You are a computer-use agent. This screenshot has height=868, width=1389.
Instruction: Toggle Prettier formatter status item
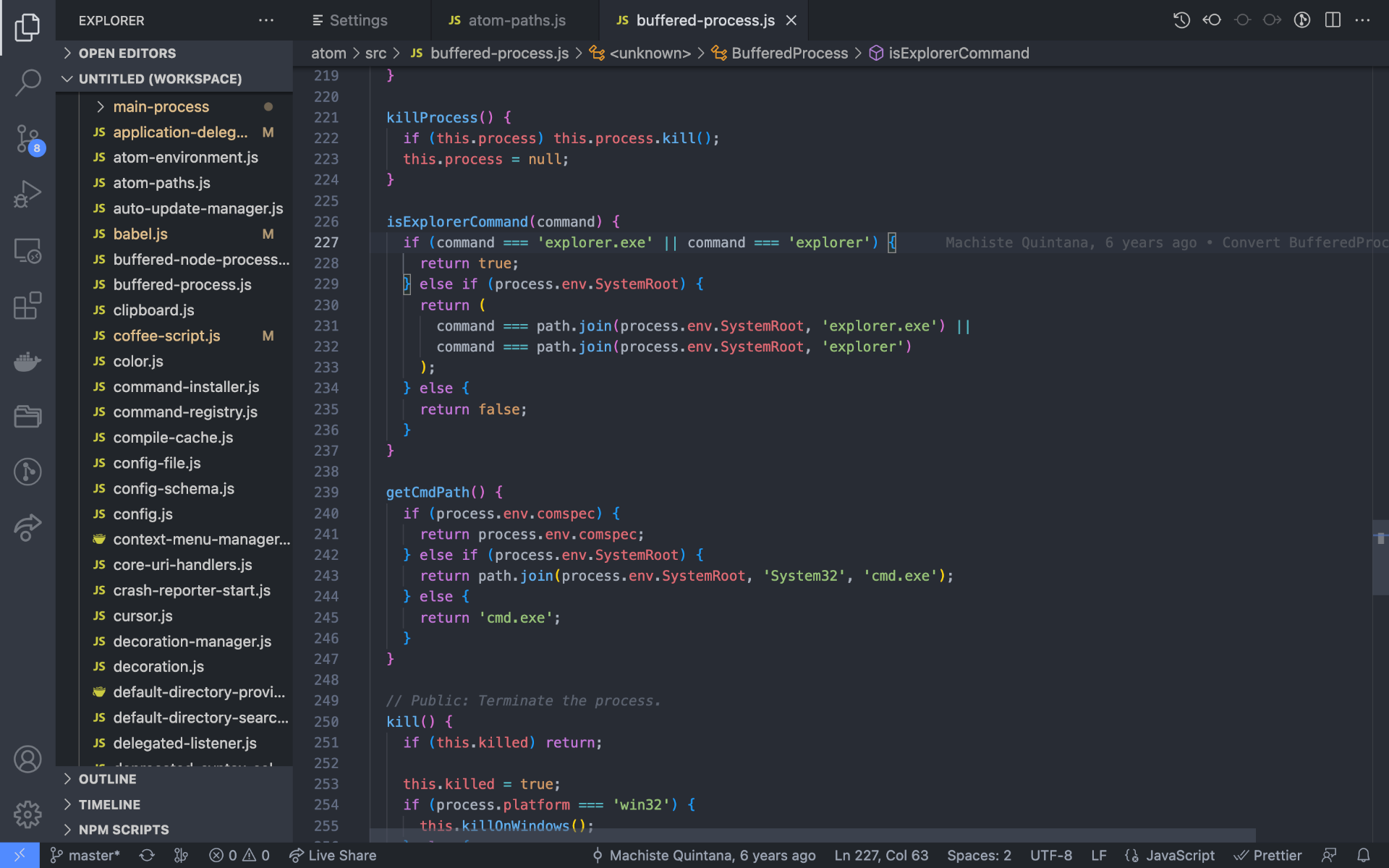point(1267,855)
